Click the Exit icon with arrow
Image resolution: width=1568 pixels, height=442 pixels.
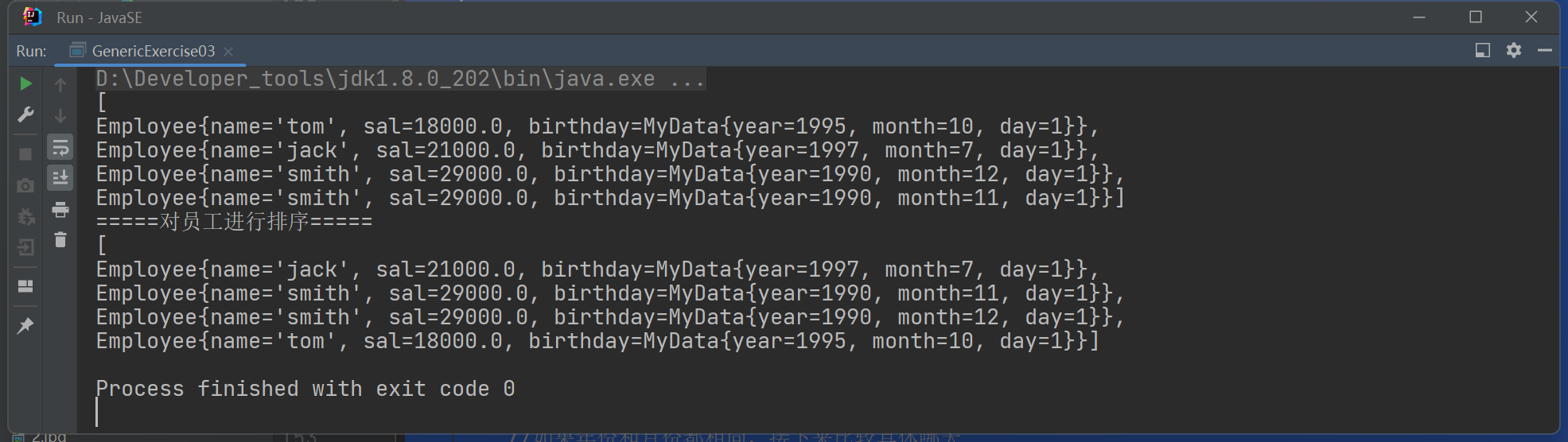coord(25,247)
